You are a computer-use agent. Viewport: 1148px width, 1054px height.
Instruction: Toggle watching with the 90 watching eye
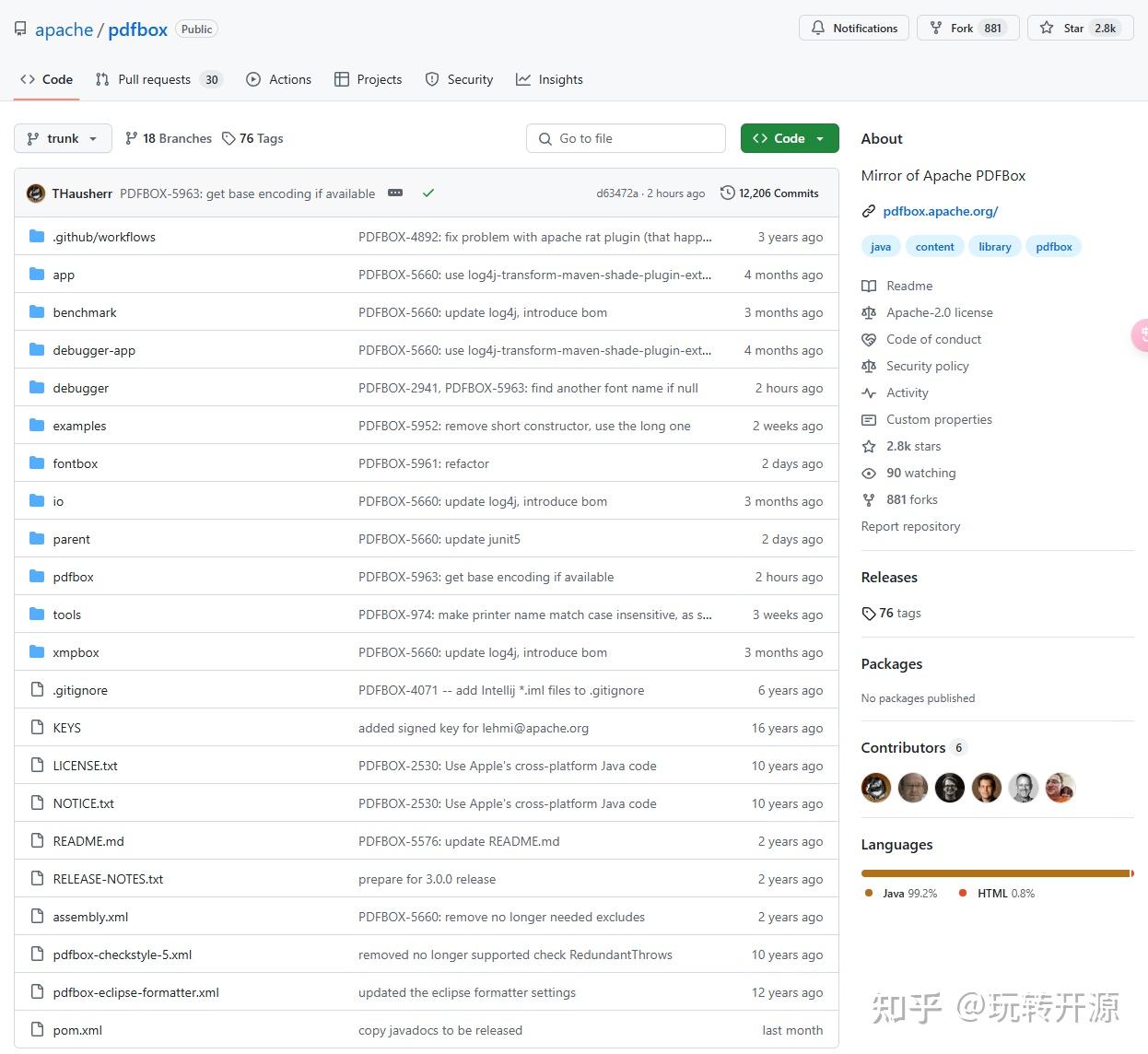[869, 473]
